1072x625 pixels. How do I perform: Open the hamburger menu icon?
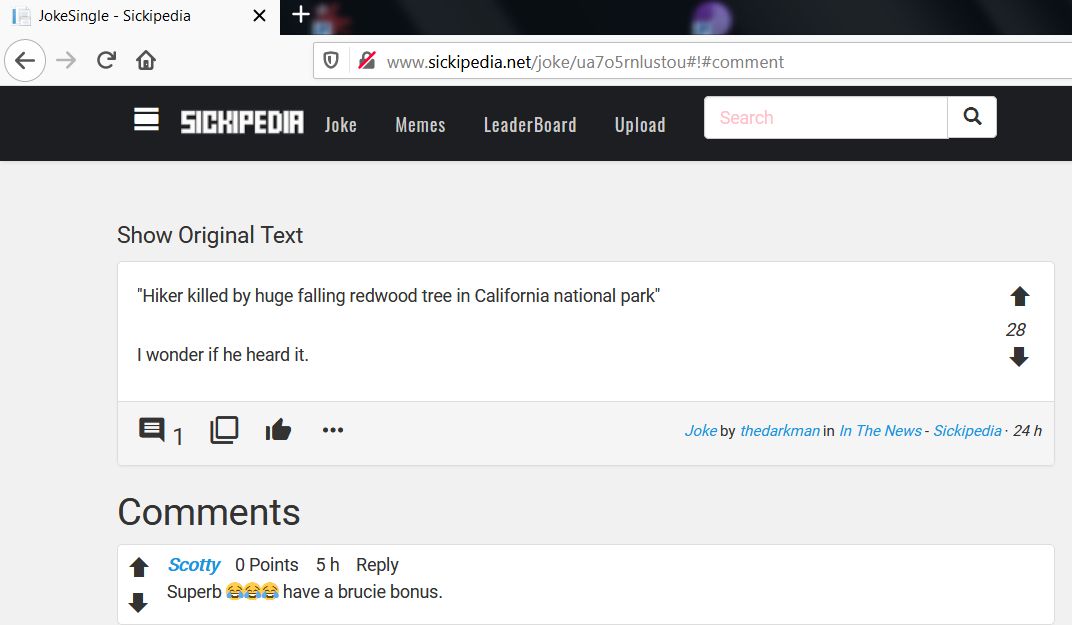point(147,120)
